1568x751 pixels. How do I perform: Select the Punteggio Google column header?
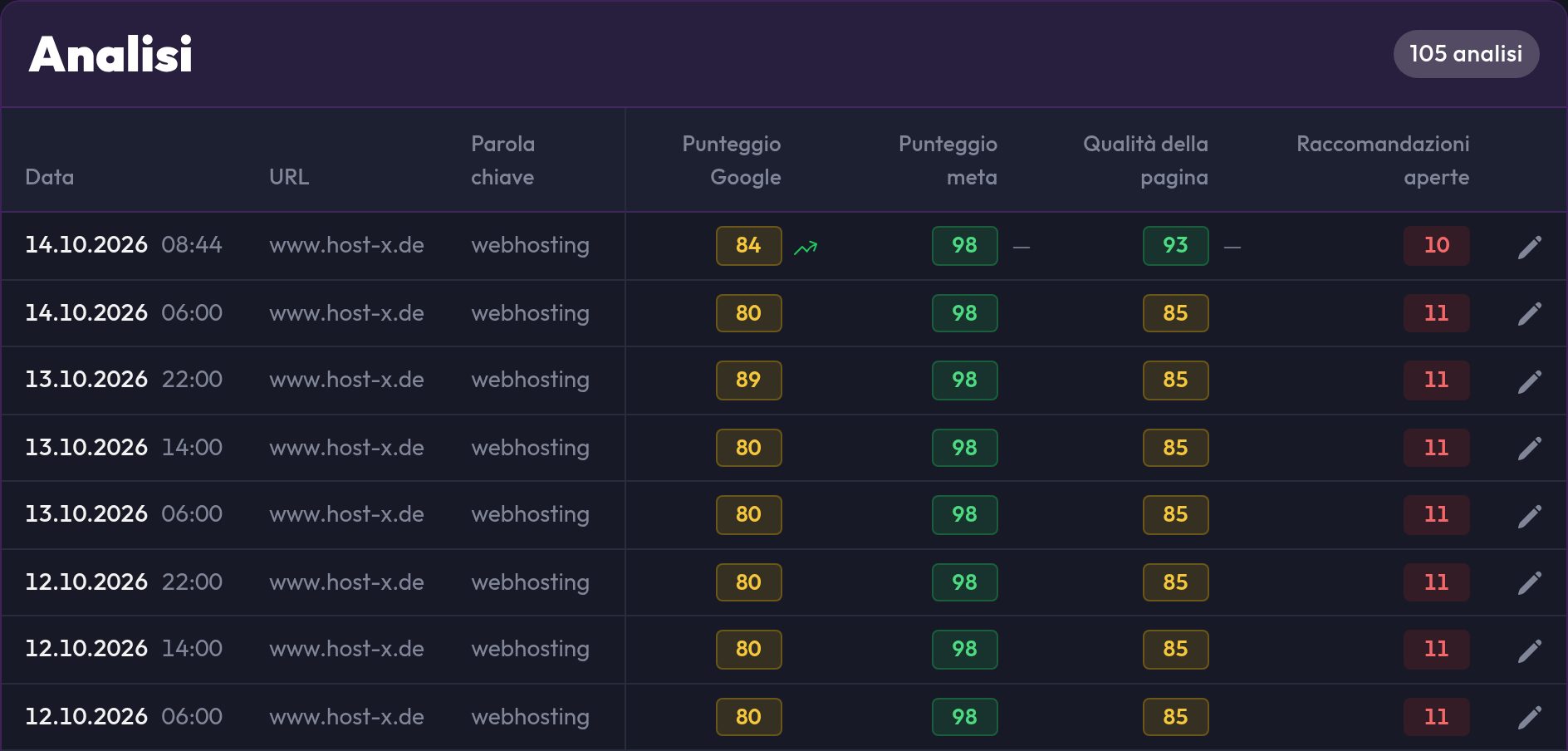tap(732, 160)
